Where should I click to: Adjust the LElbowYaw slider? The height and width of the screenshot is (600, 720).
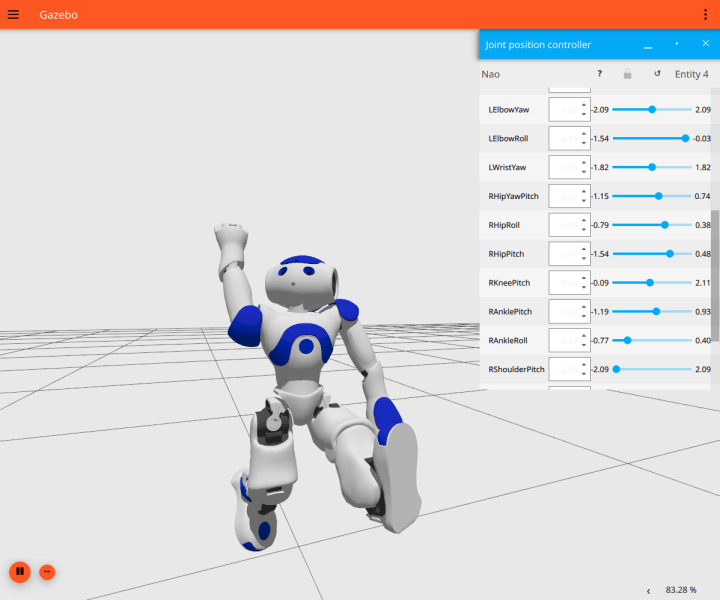point(652,110)
